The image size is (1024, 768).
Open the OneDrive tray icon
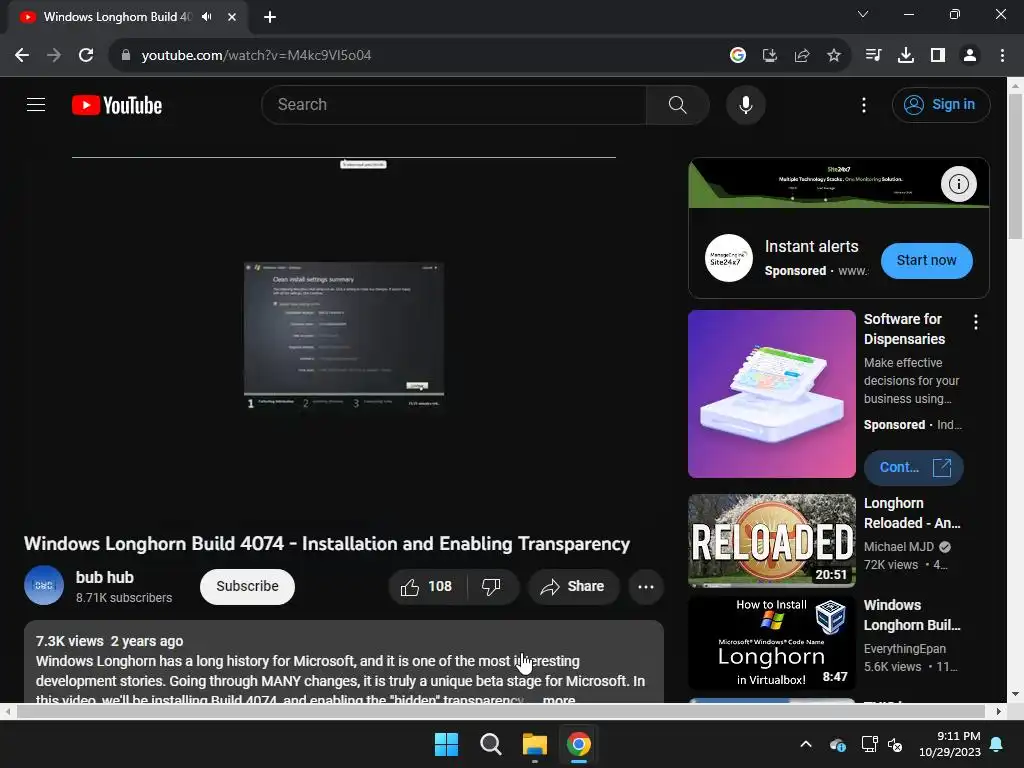coord(838,744)
